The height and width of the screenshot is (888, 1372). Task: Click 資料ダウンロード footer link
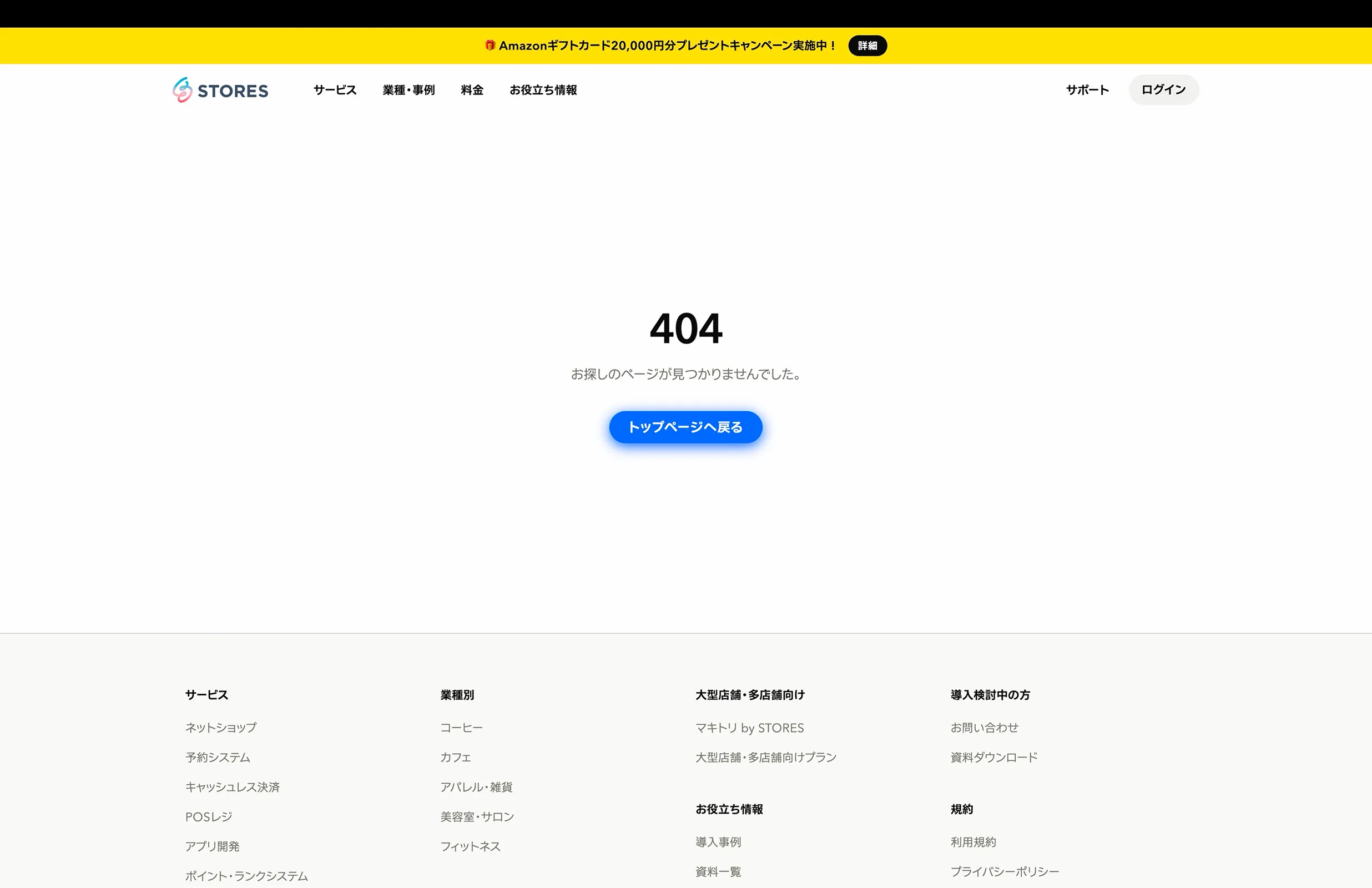tap(994, 757)
